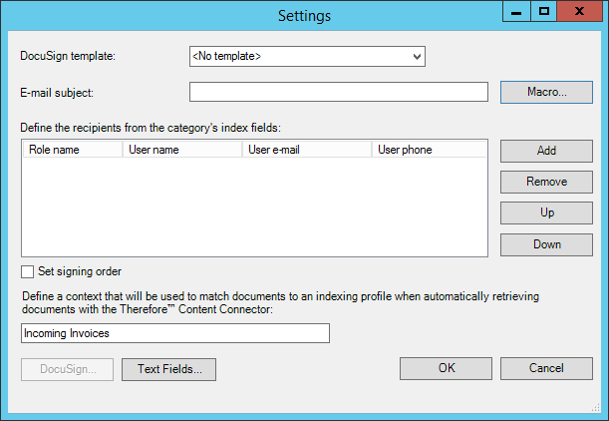
Task: Open the Macro... button
Action: pos(546,93)
